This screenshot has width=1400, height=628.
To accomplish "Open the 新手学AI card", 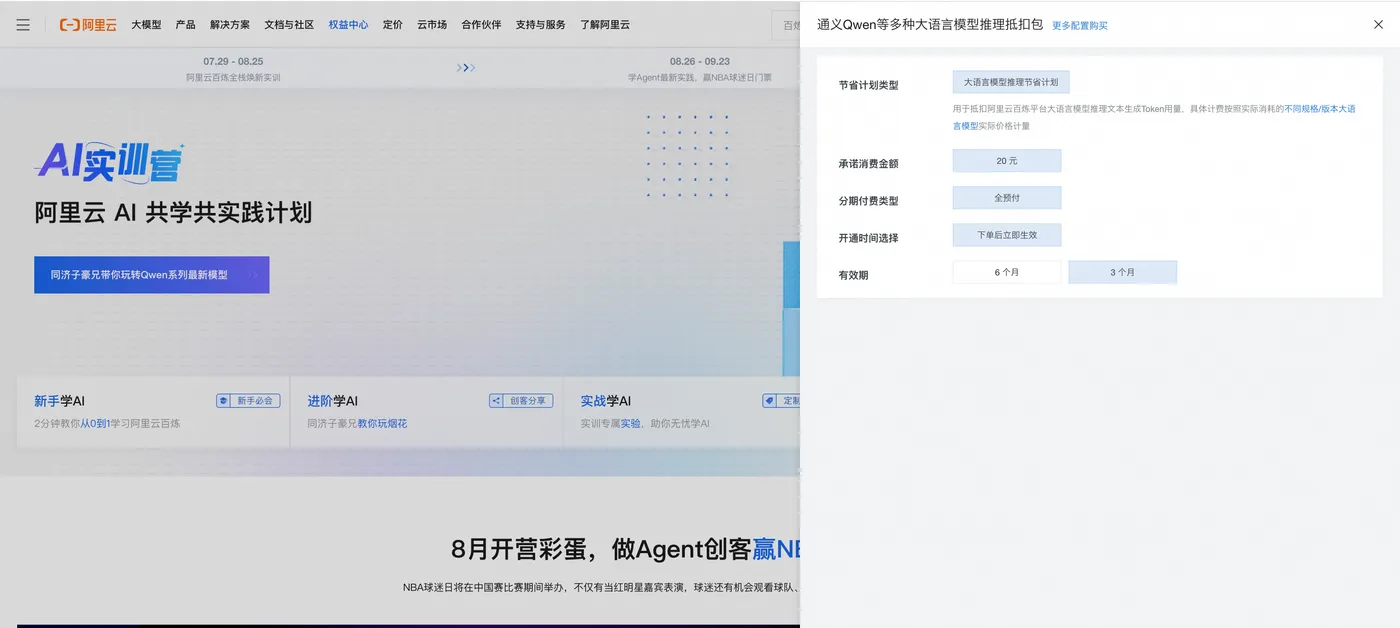I will [x=153, y=411].
